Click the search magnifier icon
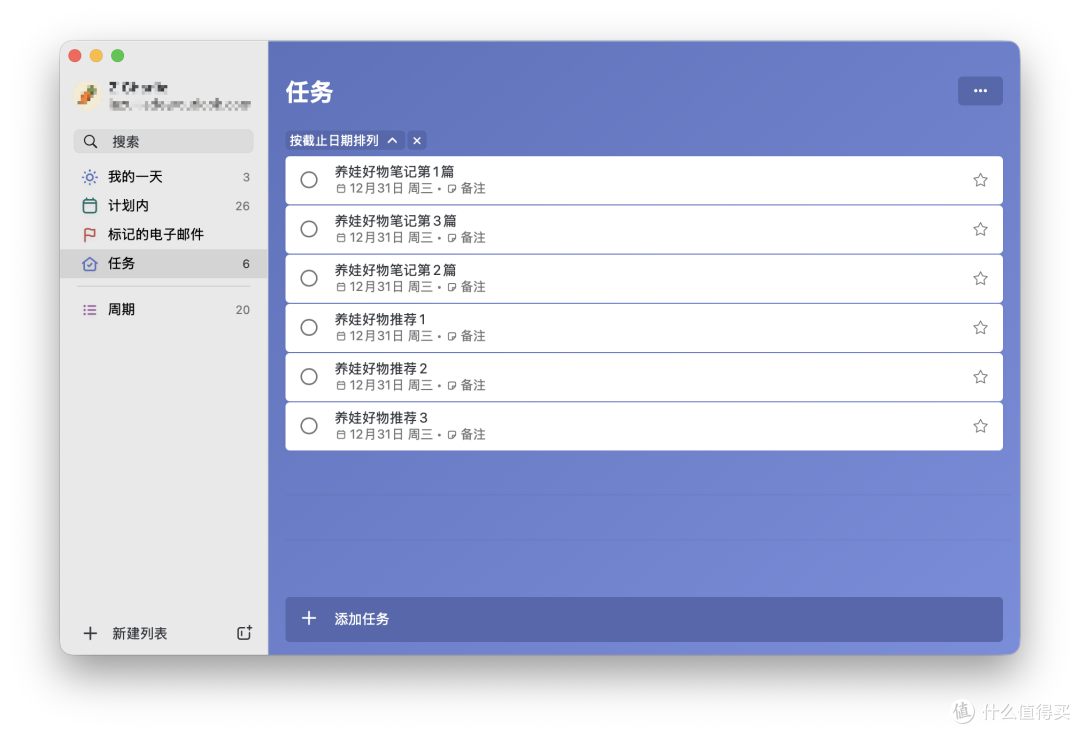The width and height of the screenshot is (1080, 734). [x=90, y=141]
